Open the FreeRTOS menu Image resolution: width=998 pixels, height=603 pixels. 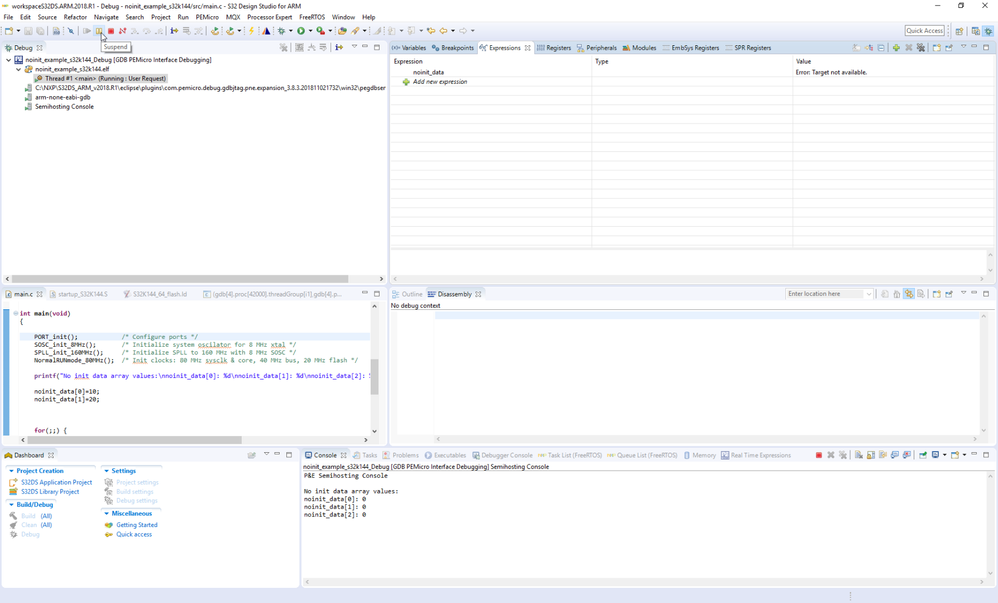(312, 17)
